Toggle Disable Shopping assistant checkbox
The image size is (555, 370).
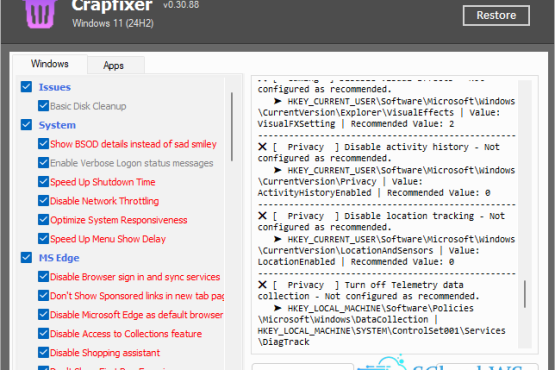[43, 352]
